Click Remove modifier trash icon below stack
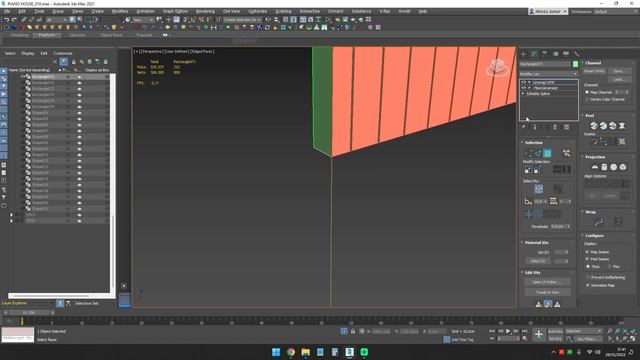Image resolution: width=640 pixels, height=360 pixels. 555,127
